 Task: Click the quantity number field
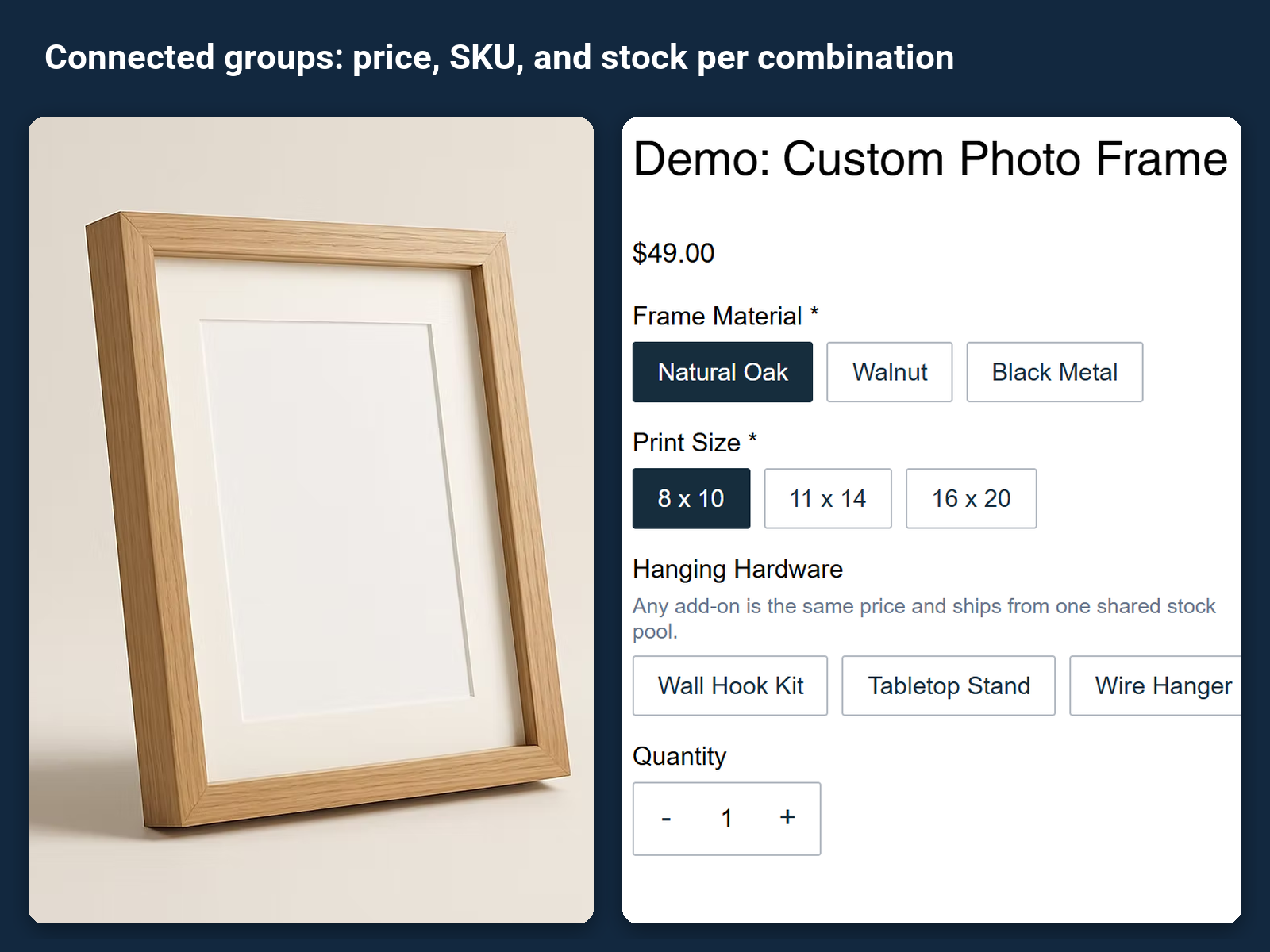726,818
